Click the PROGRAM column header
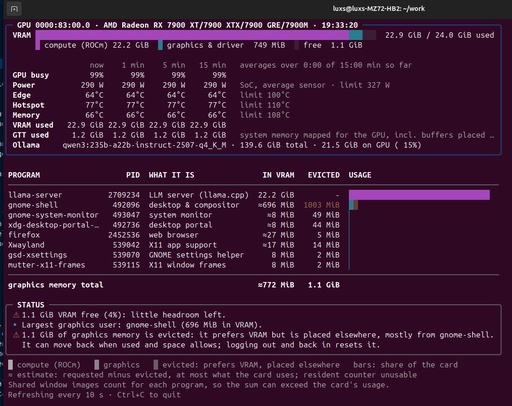This screenshot has height=406, width=512. 24,175
